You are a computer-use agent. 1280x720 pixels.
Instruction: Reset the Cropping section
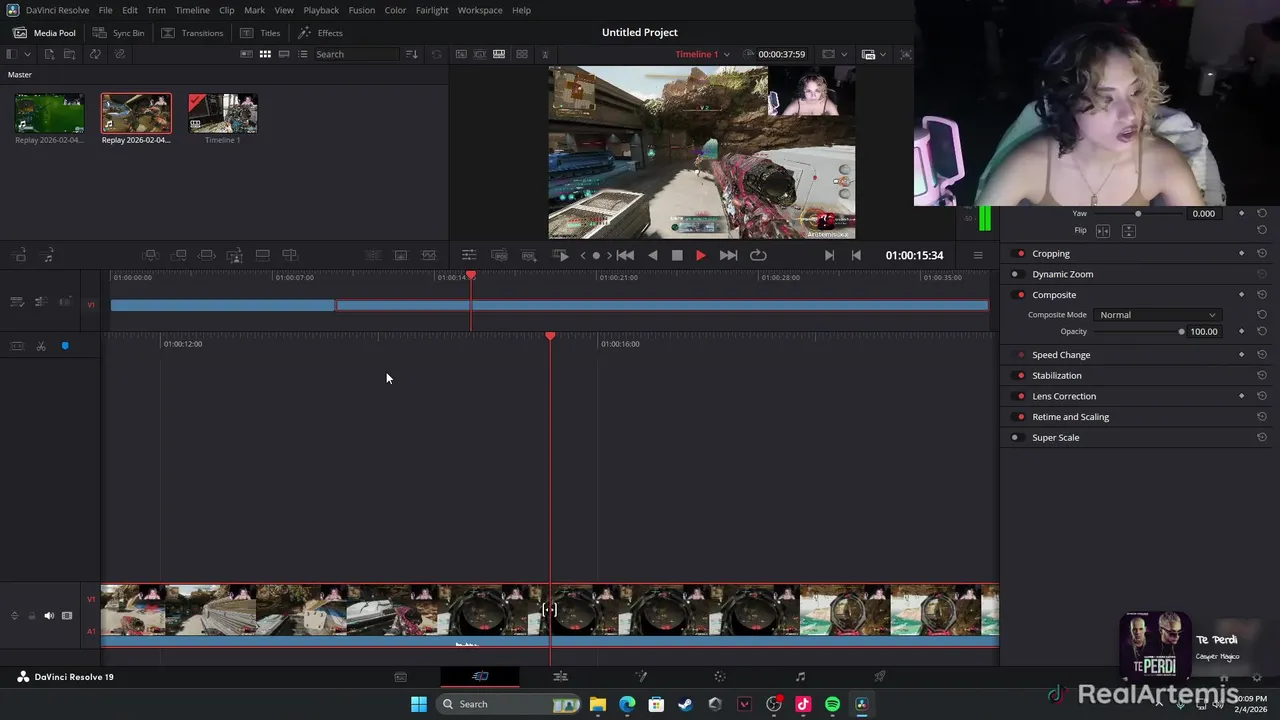[x=1262, y=253]
